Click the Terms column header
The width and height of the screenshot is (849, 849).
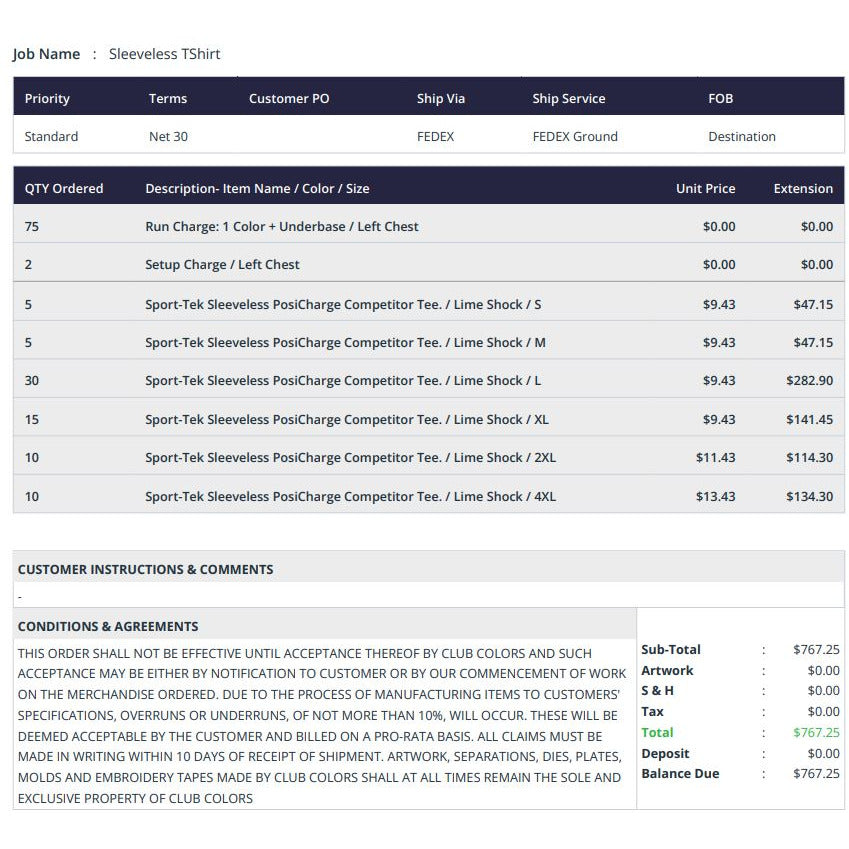[168, 99]
